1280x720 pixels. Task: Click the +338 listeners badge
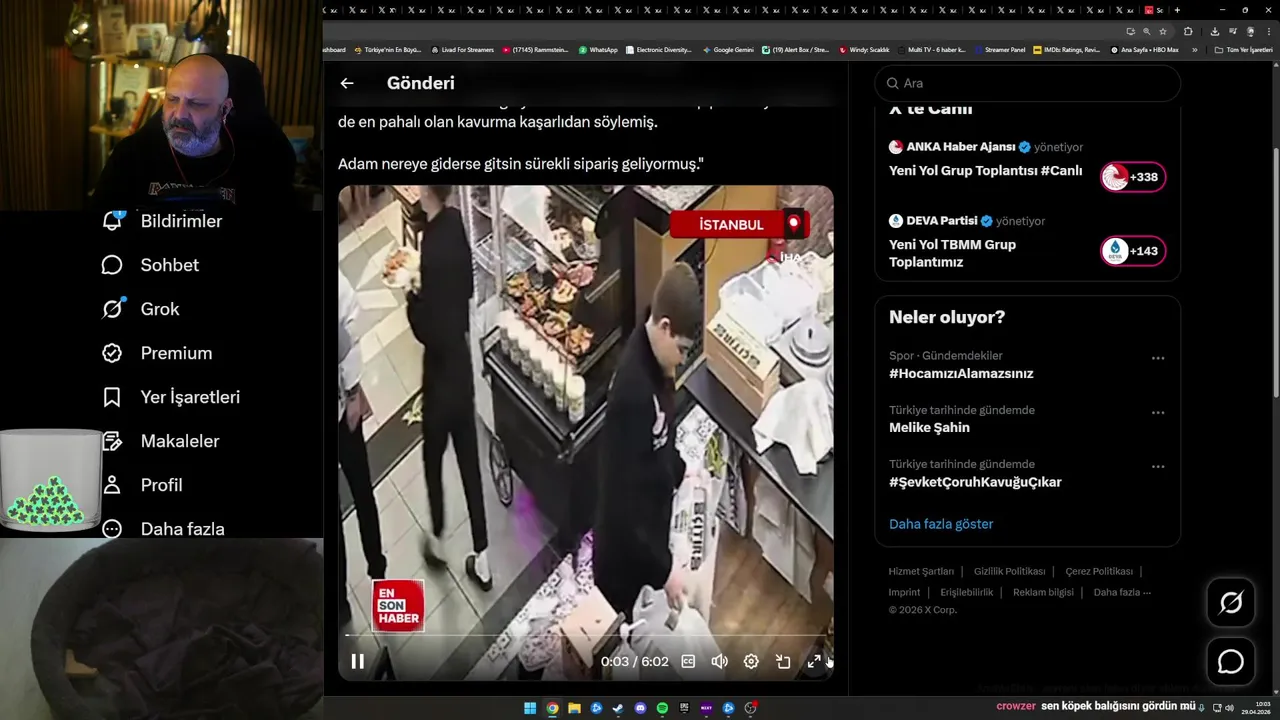tap(1133, 177)
